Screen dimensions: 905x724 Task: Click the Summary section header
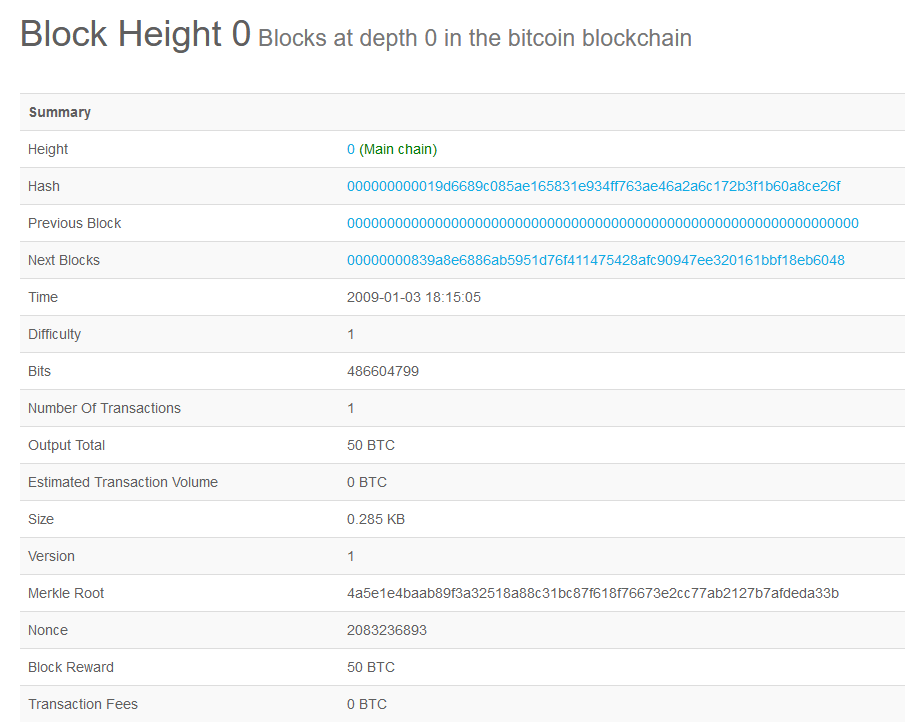[x=59, y=112]
